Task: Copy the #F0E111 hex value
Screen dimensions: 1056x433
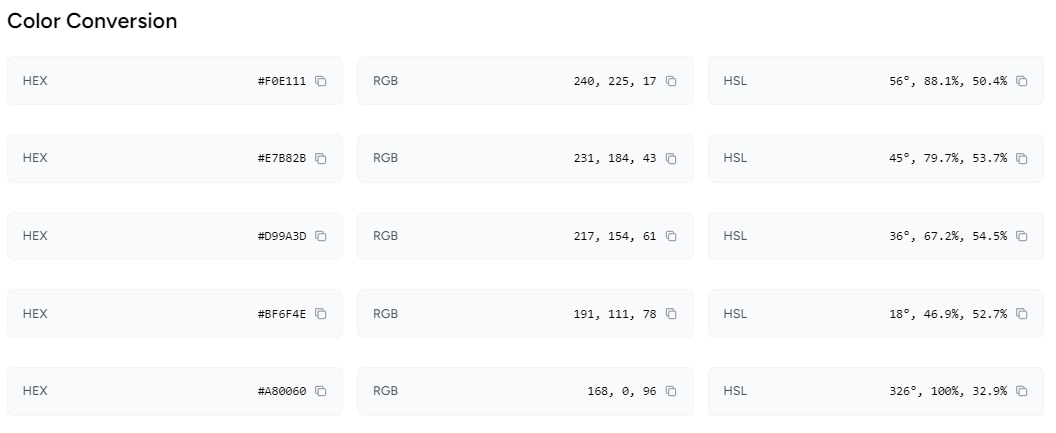Action: 321,81
